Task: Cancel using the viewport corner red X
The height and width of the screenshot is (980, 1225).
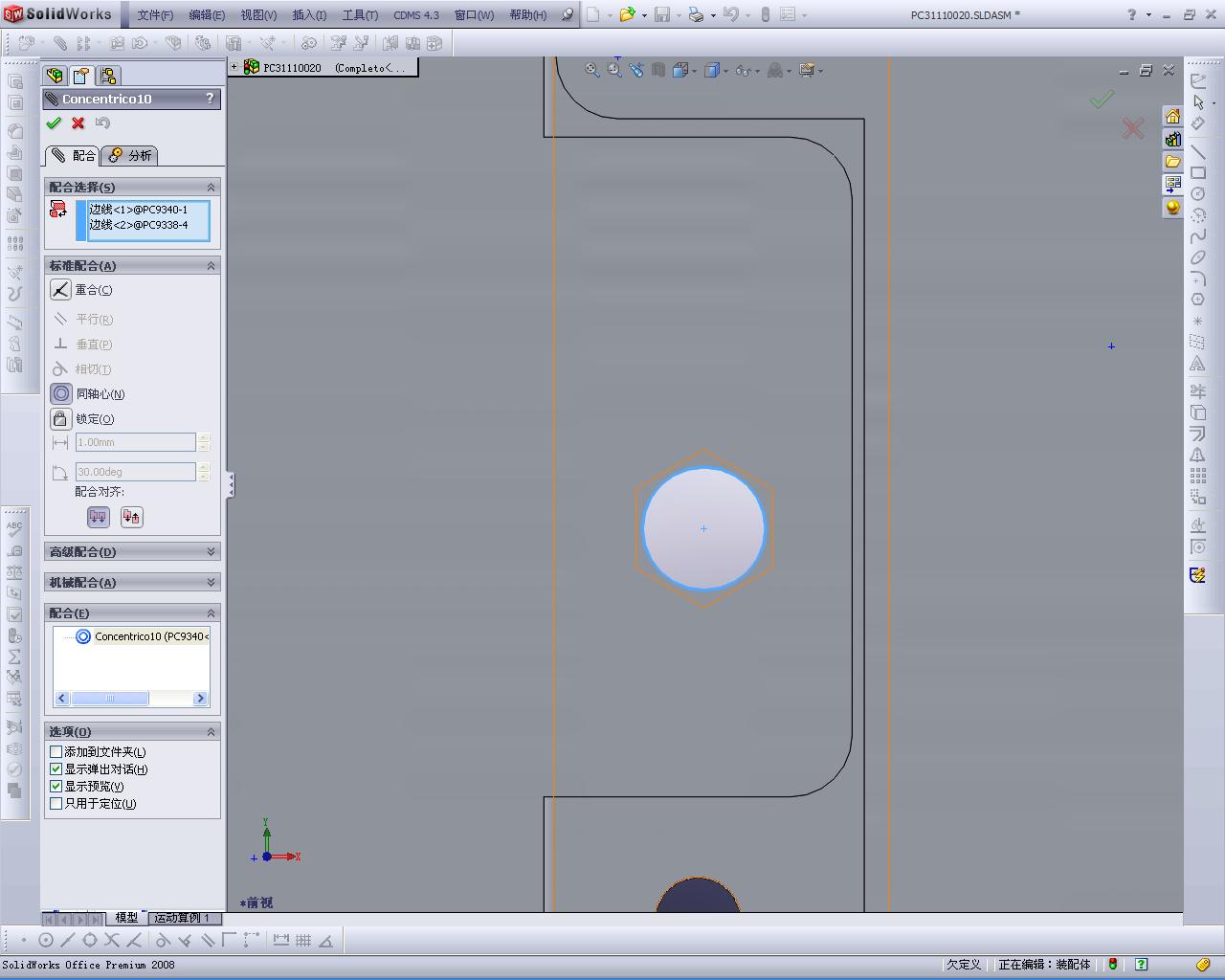Action: [1133, 128]
